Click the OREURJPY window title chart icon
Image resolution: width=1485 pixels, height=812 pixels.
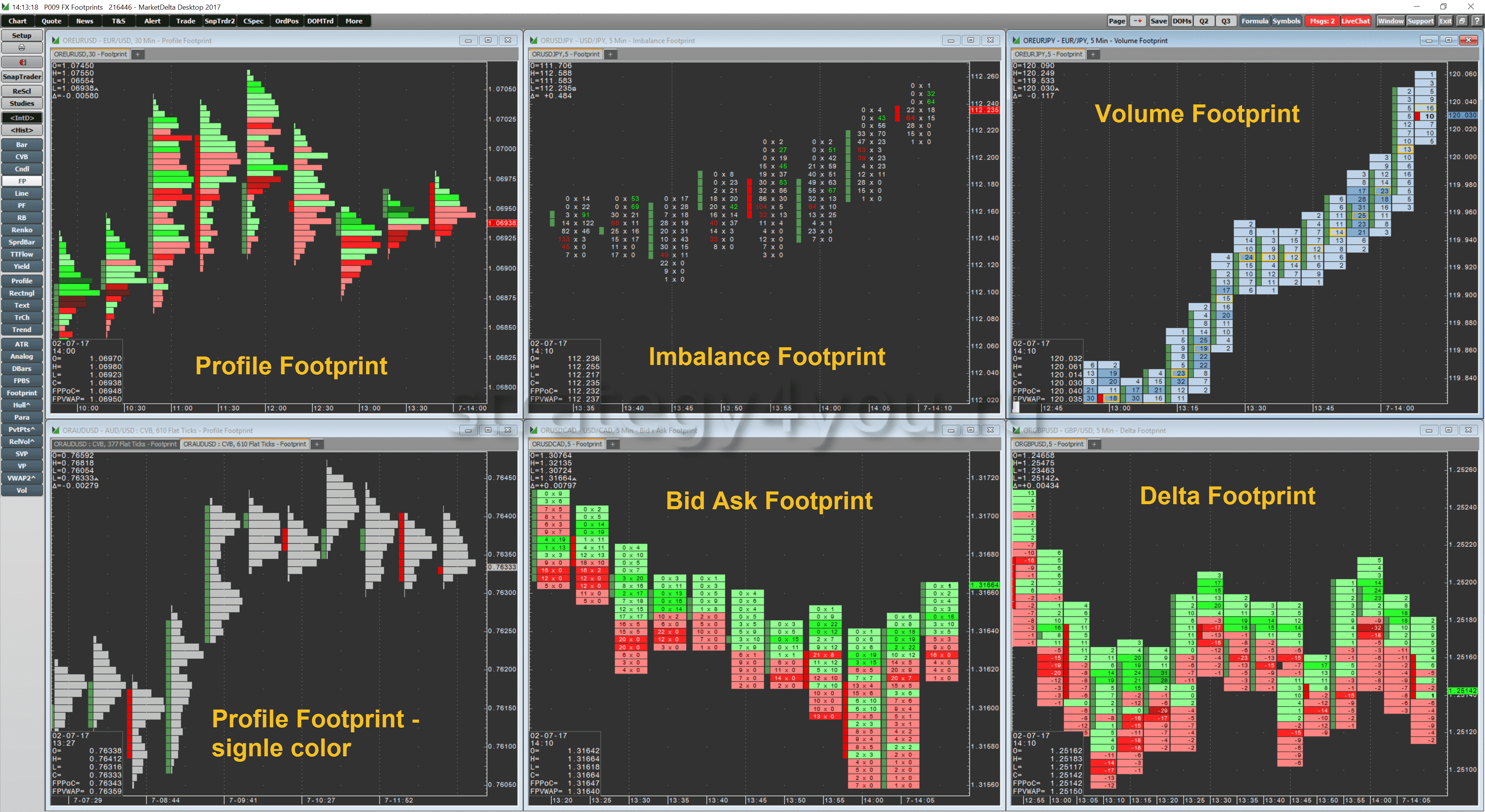(x=1016, y=40)
